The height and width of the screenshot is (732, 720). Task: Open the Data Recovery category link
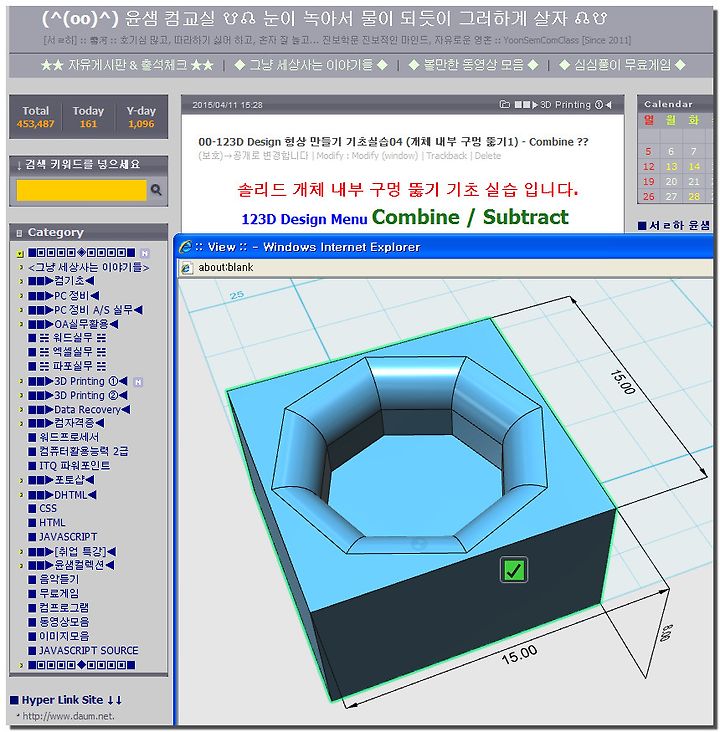coord(79,409)
